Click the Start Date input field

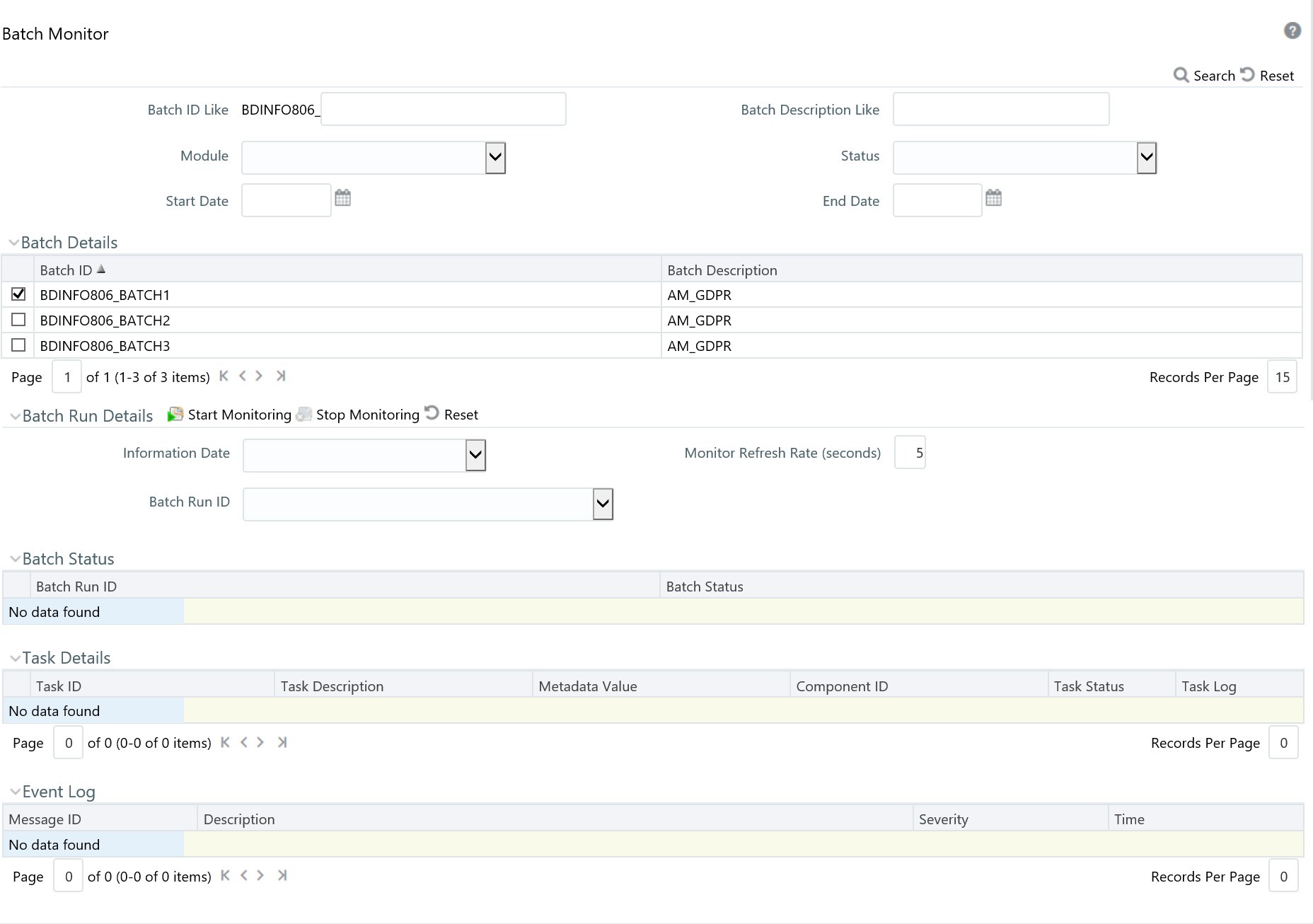287,200
